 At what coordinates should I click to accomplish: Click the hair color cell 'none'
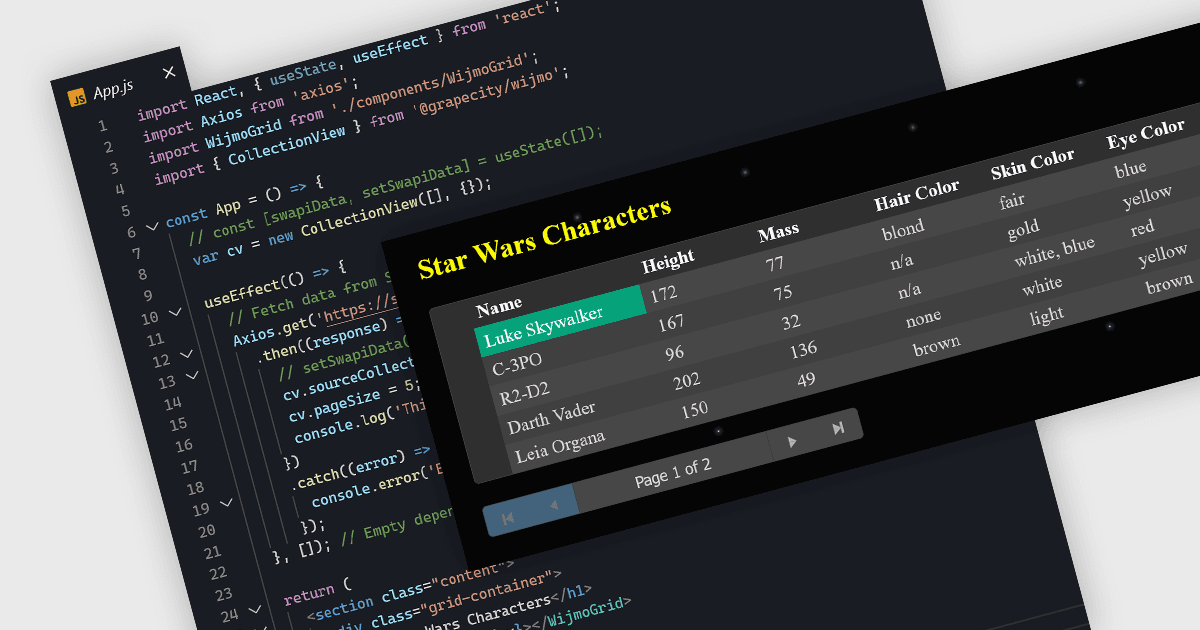coord(923,317)
